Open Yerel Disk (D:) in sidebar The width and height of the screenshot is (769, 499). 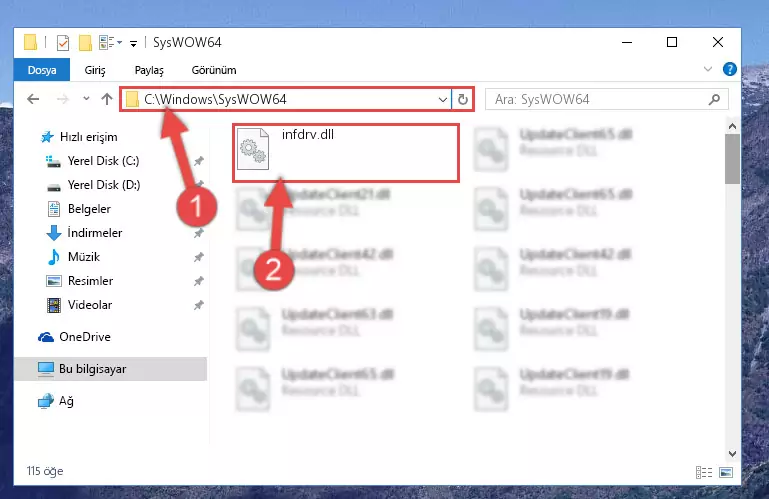click(x=104, y=185)
